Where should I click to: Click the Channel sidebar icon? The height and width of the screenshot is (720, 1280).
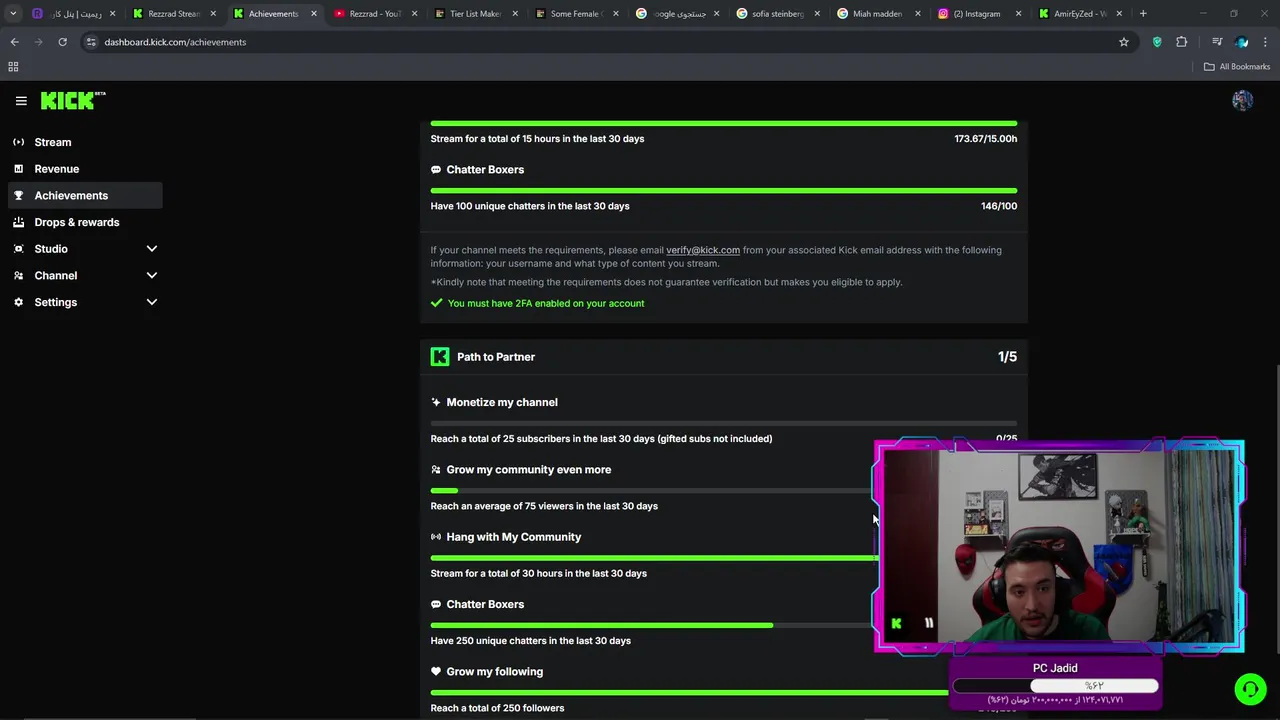(18, 276)
